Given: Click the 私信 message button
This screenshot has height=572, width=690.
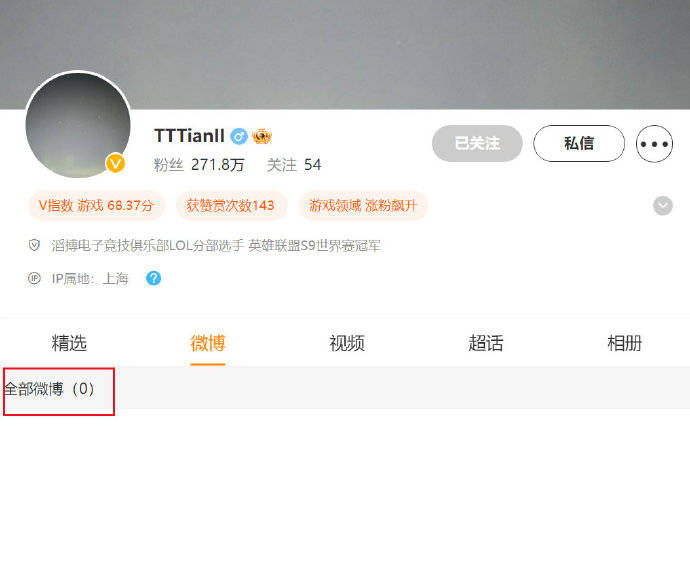Looking at the screenshot, I should pyautogui.click(x=579, y=143).
